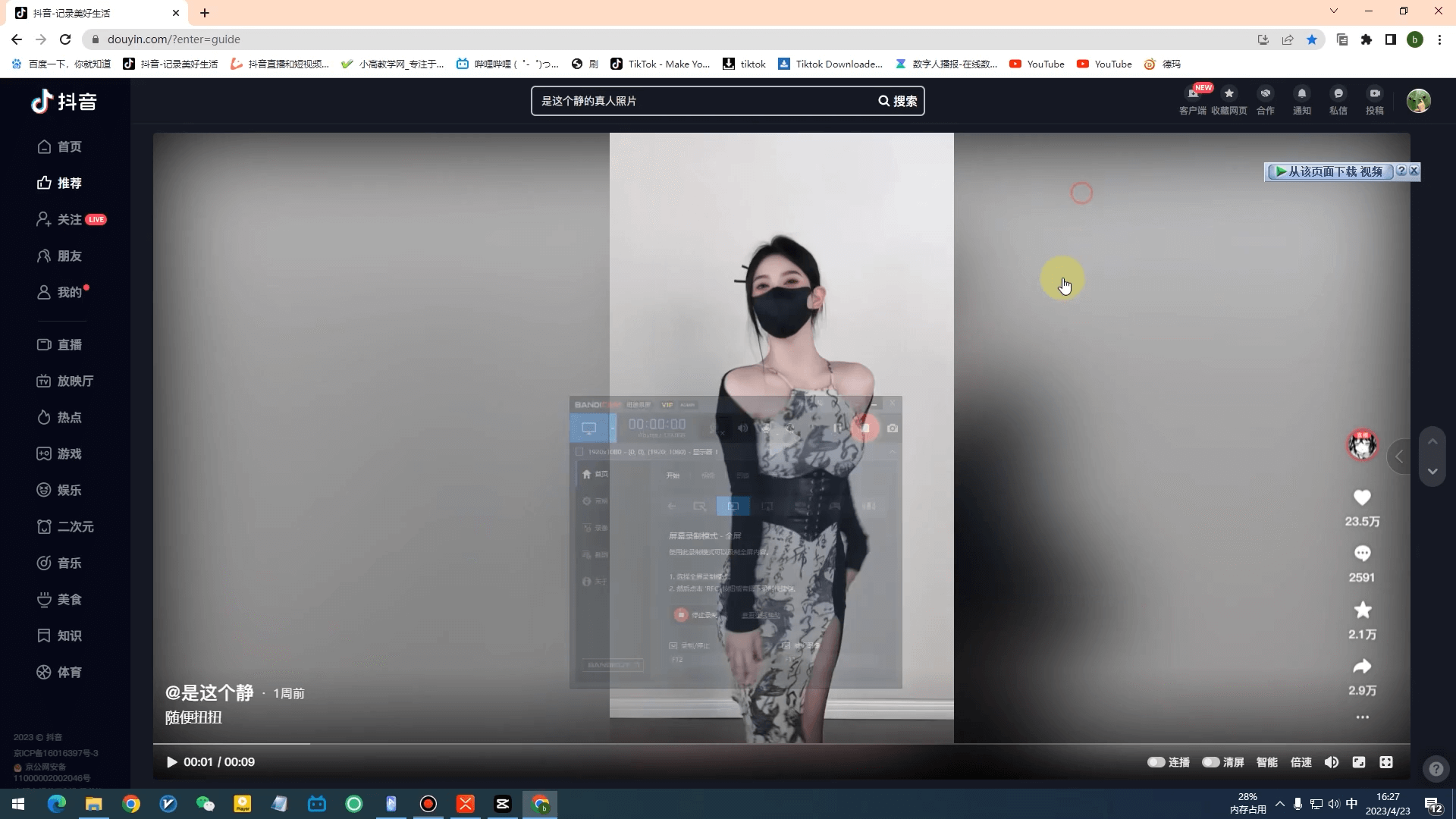Go to 朋友 friends section

(59, 256)
